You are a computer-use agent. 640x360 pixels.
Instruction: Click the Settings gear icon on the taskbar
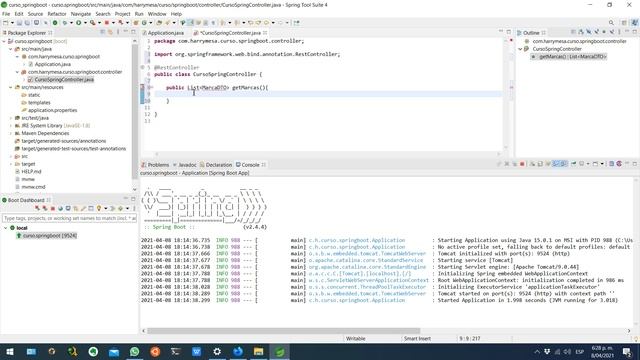(x=217, y=351)
